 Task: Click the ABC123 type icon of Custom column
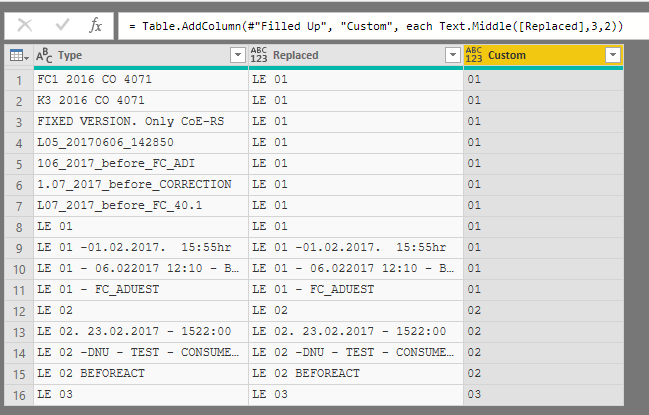(474, 55)
